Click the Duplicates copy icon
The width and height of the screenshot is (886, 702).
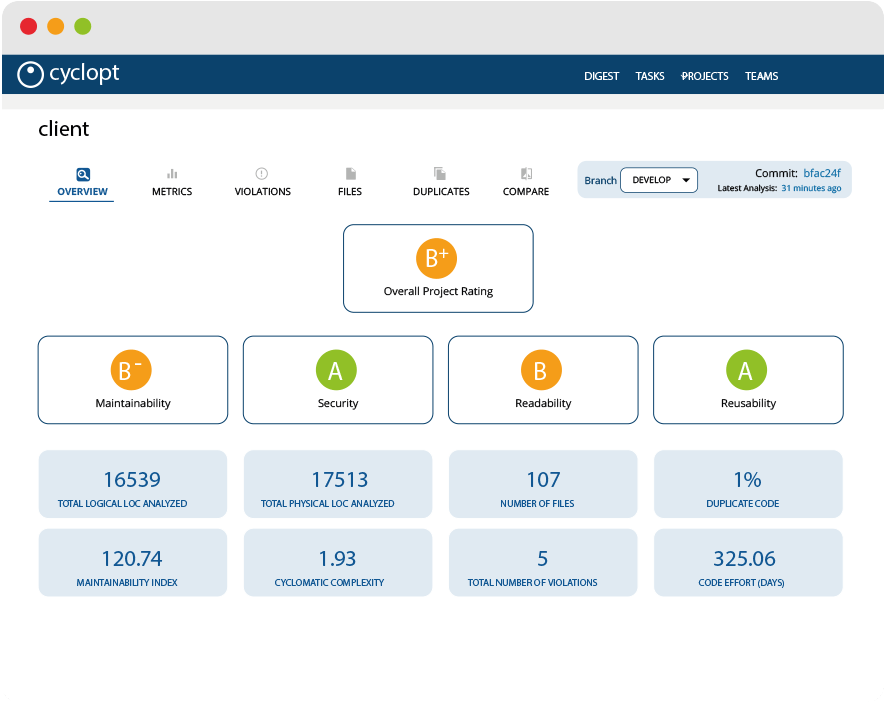click(x=440, y=173)
